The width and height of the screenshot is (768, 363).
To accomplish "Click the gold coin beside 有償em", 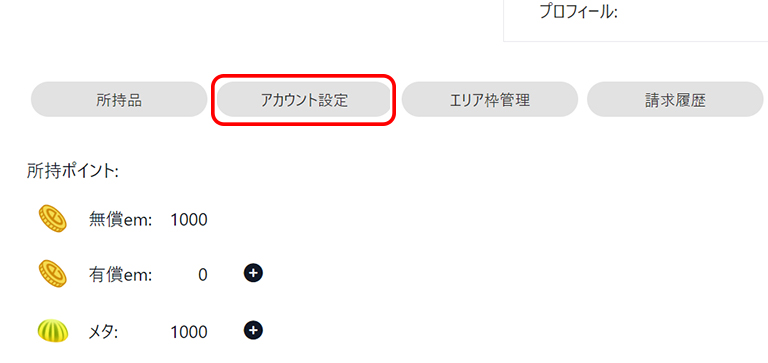I will (52, 273).
